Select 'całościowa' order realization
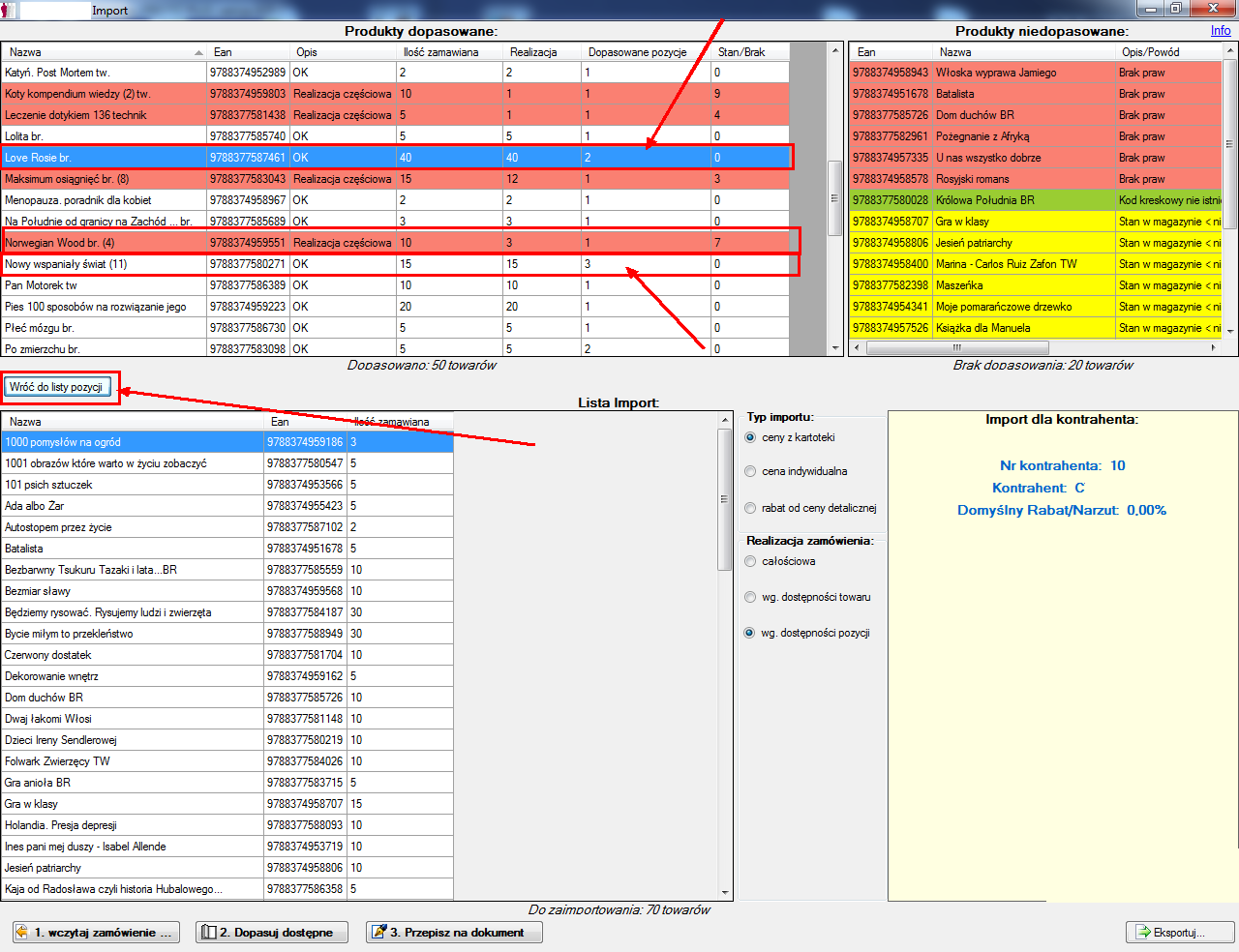Screen dimensions: 1239x952 coord(750,561)
